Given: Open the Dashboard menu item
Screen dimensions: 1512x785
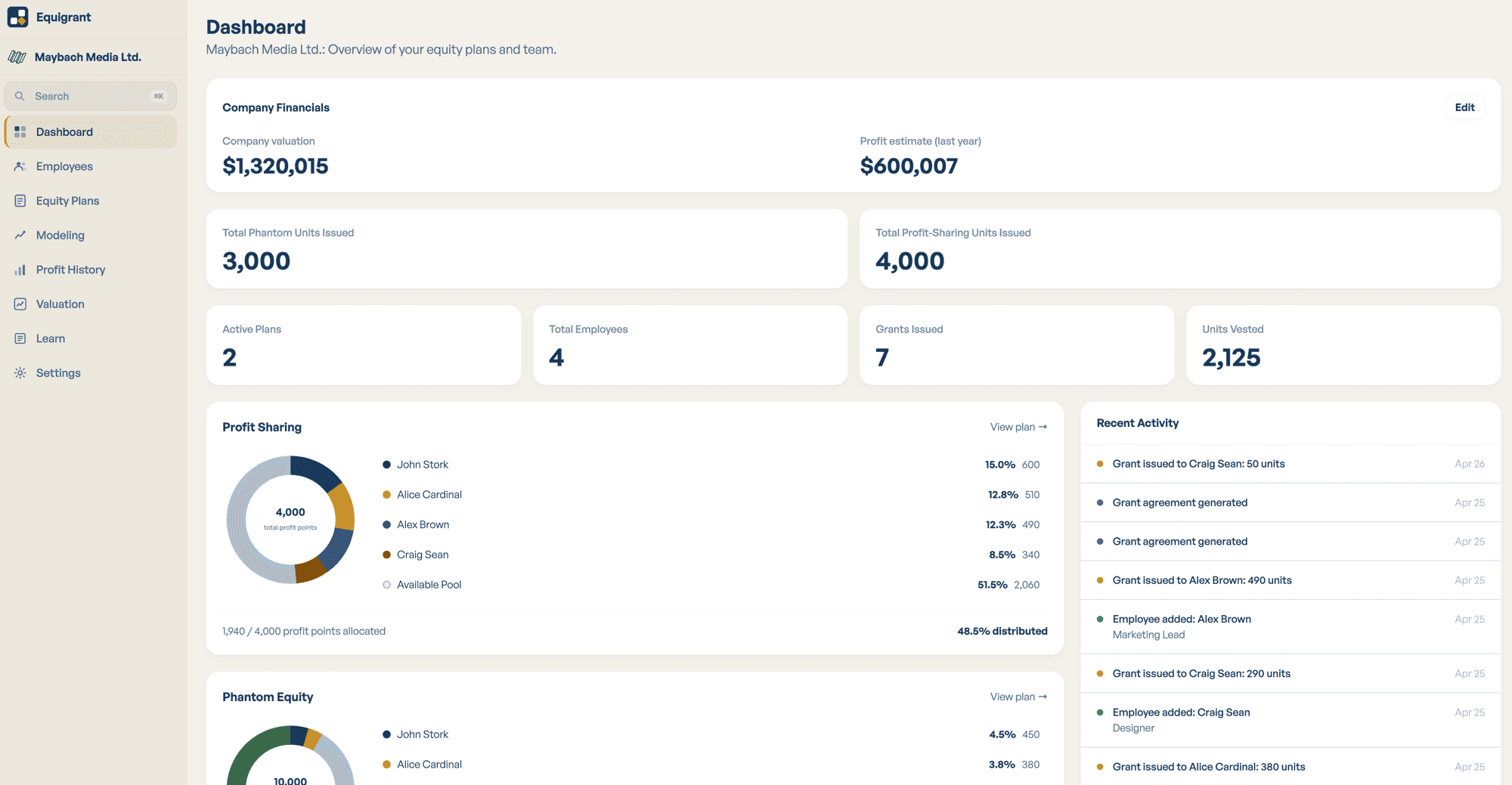Looking at the screenshot, I should click(x=91, y=131).
